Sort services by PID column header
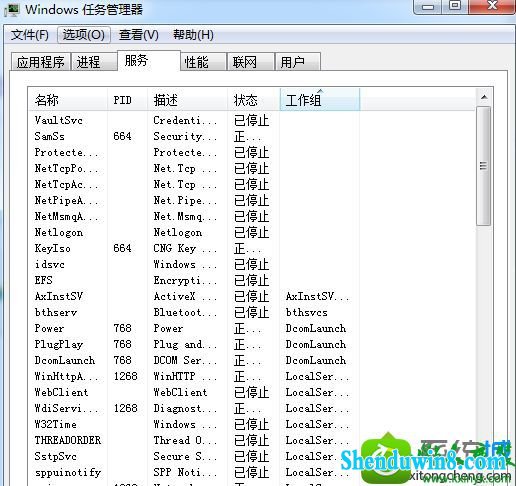The width and height of the screenshot is (516, 486). (127, 100)
